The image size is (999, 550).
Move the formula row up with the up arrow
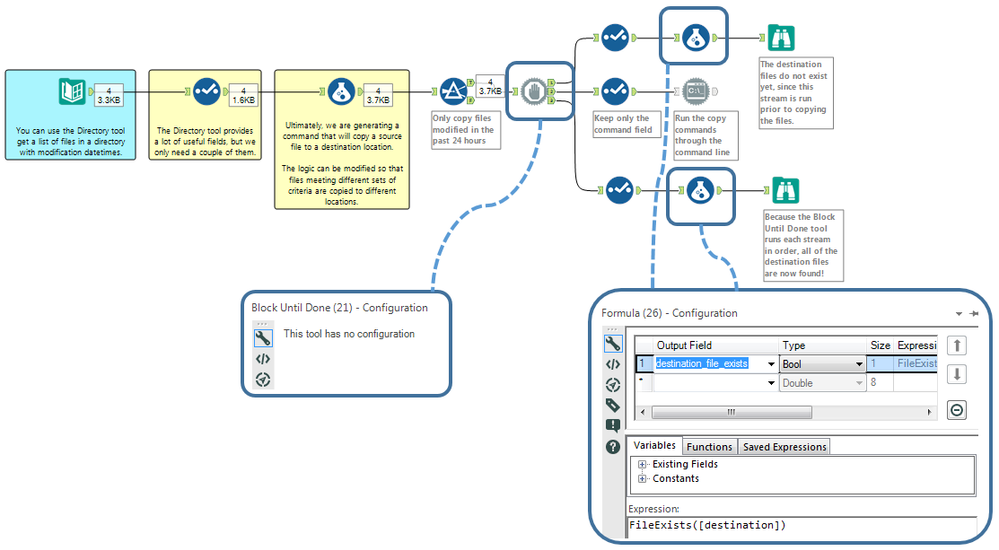pyautogui.click(x=956, y=345)
